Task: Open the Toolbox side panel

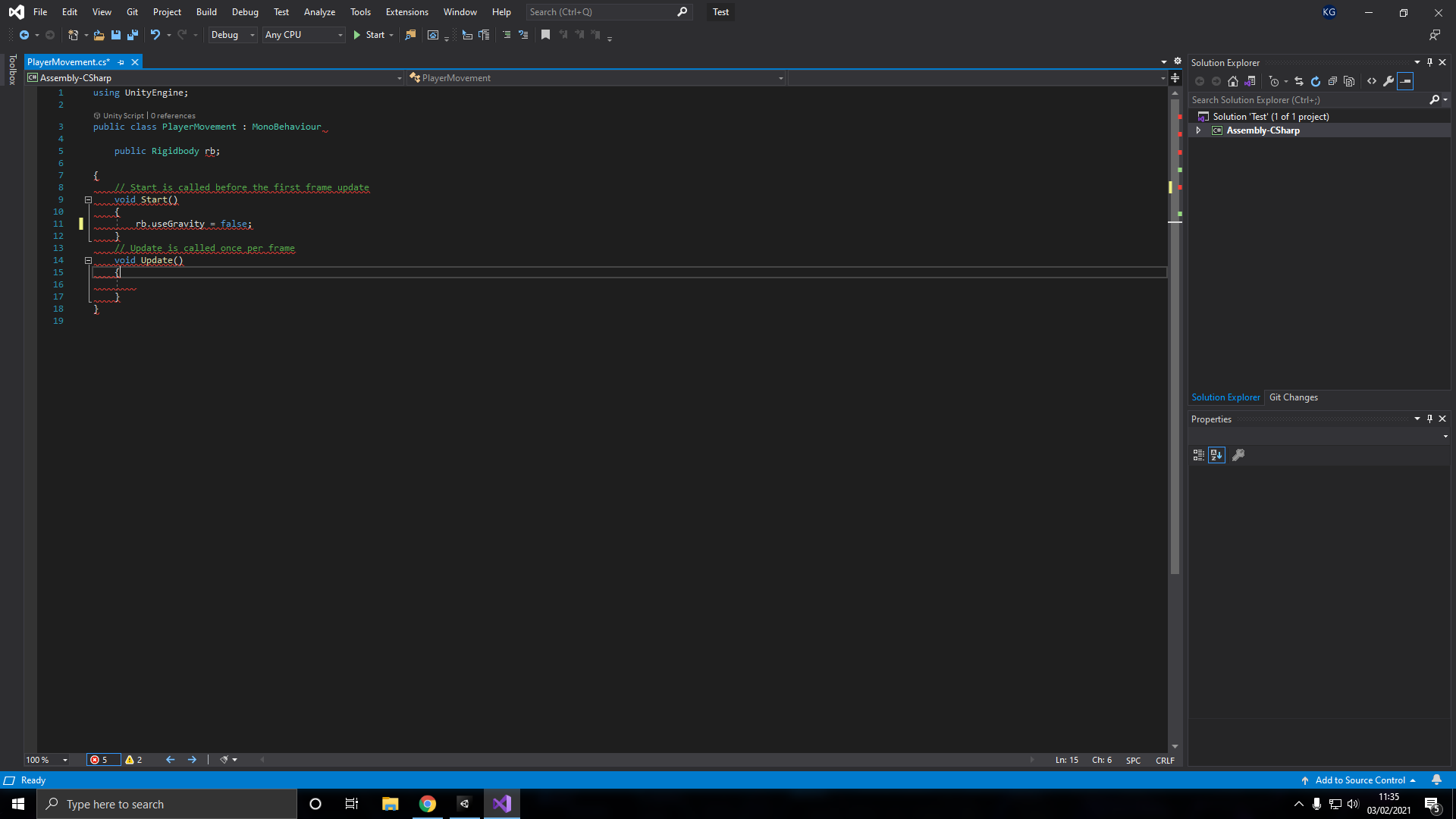Action: click(12, 70)
